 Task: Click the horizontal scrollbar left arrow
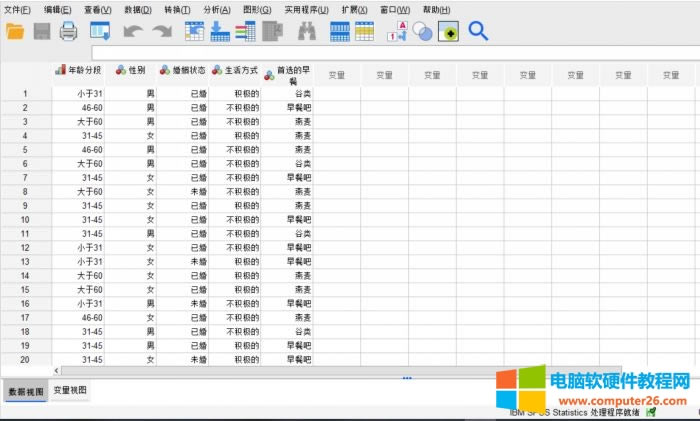point(56,370)
